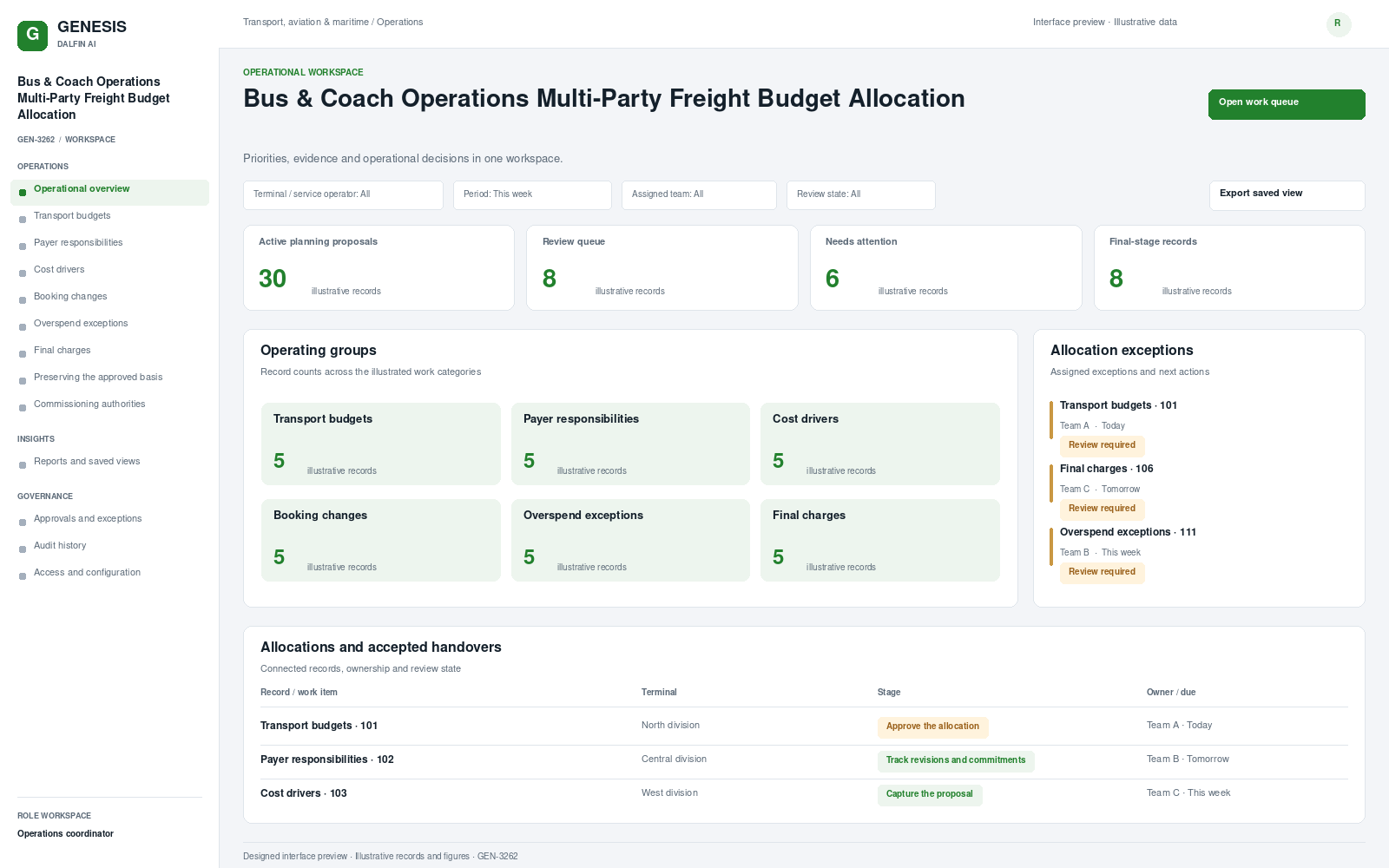Viewport: 1389px width, 868px height.
Task: Click the Approve the allocation stage badge
Action: click(x=932, y=727)
